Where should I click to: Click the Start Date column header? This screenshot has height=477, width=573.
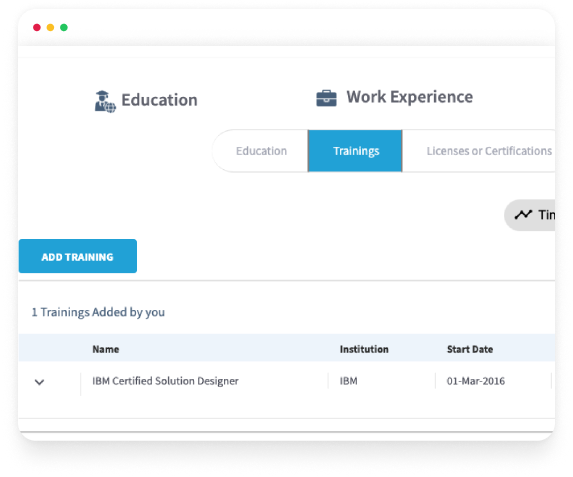click(x=470, y=349)
